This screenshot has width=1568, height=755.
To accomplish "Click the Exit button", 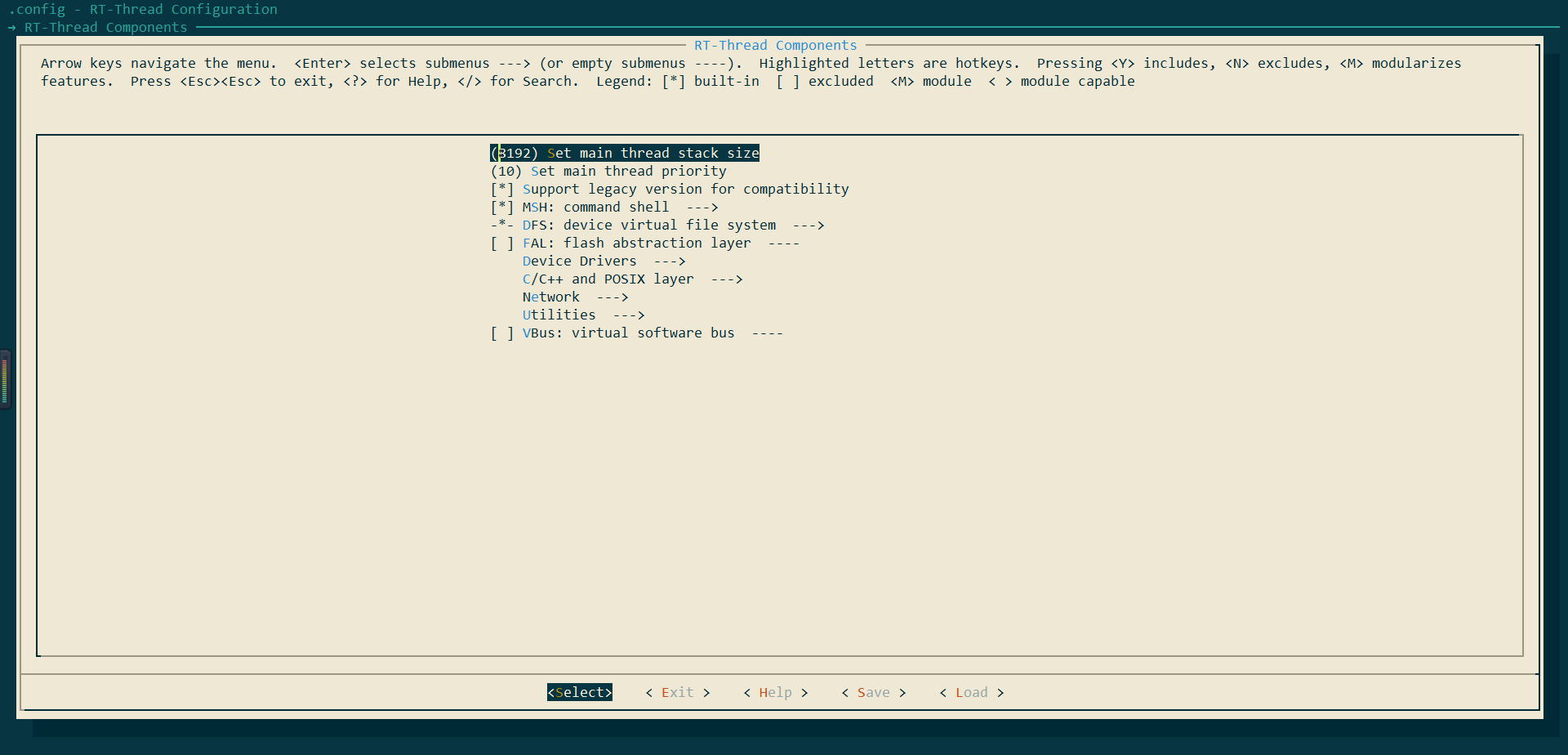I will click(678, 692).
